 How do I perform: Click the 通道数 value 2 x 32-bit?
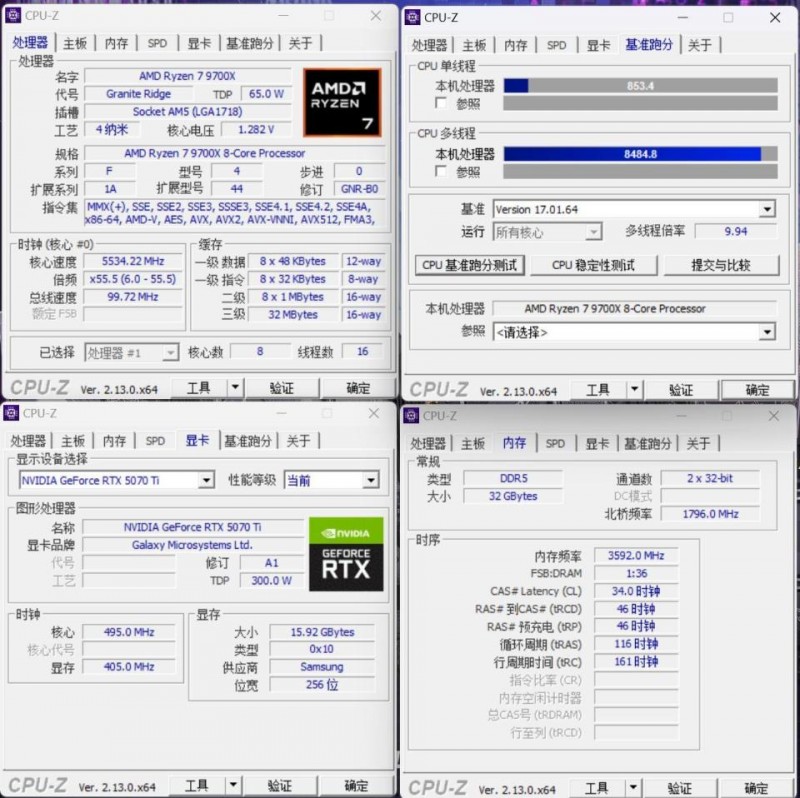click(x=710, y=479)
